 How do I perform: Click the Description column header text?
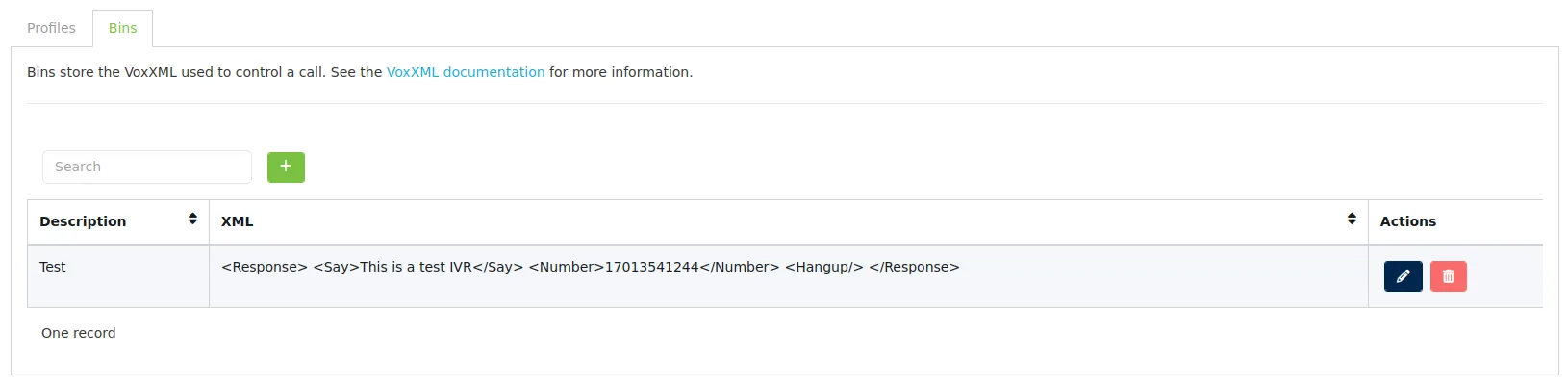point(83,221)
